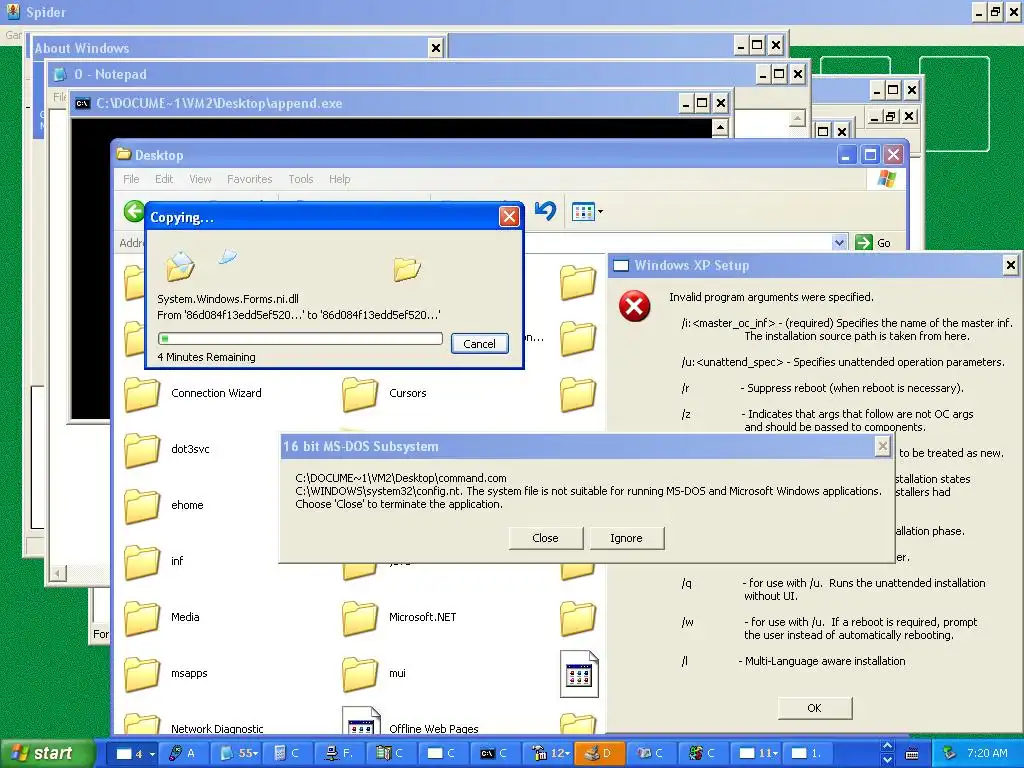Image resolution: width=1024 pixels, height=768 pixels.
Task: Select the Microsoft.NET folder icon
Action: tap(360, 618)
